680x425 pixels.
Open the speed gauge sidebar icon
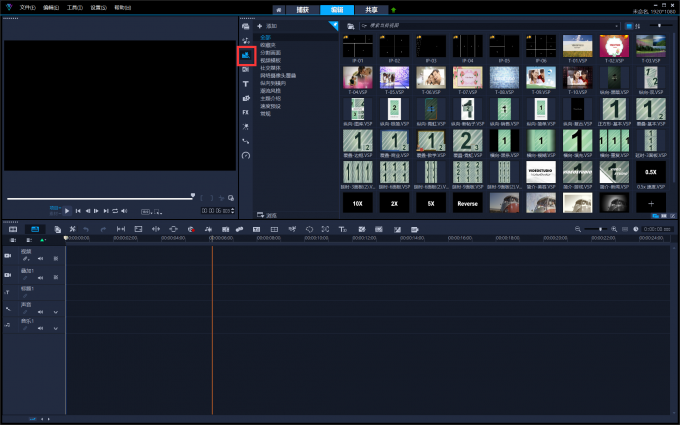pos(245,155)
